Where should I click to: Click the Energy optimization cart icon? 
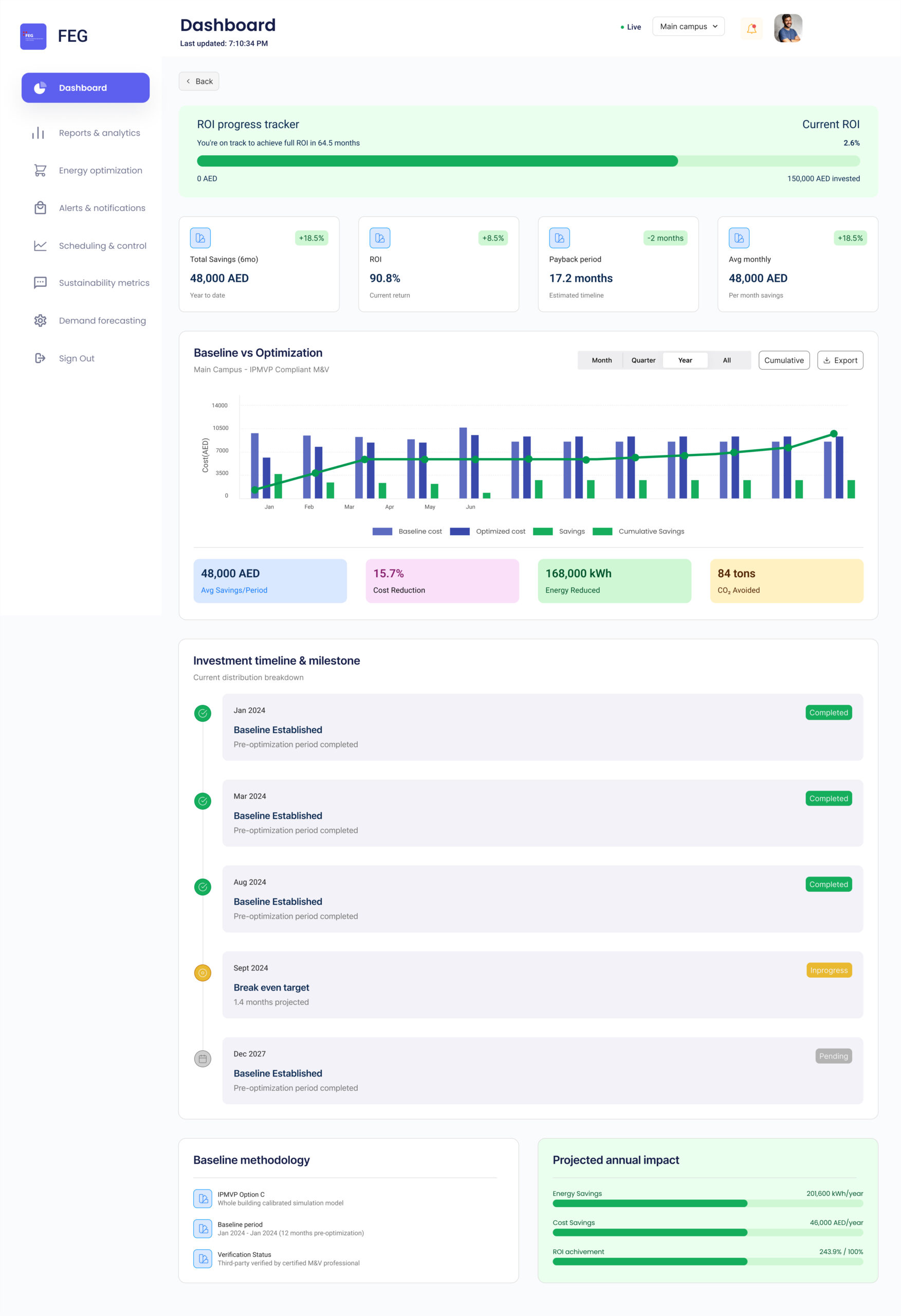click(40, 171)
